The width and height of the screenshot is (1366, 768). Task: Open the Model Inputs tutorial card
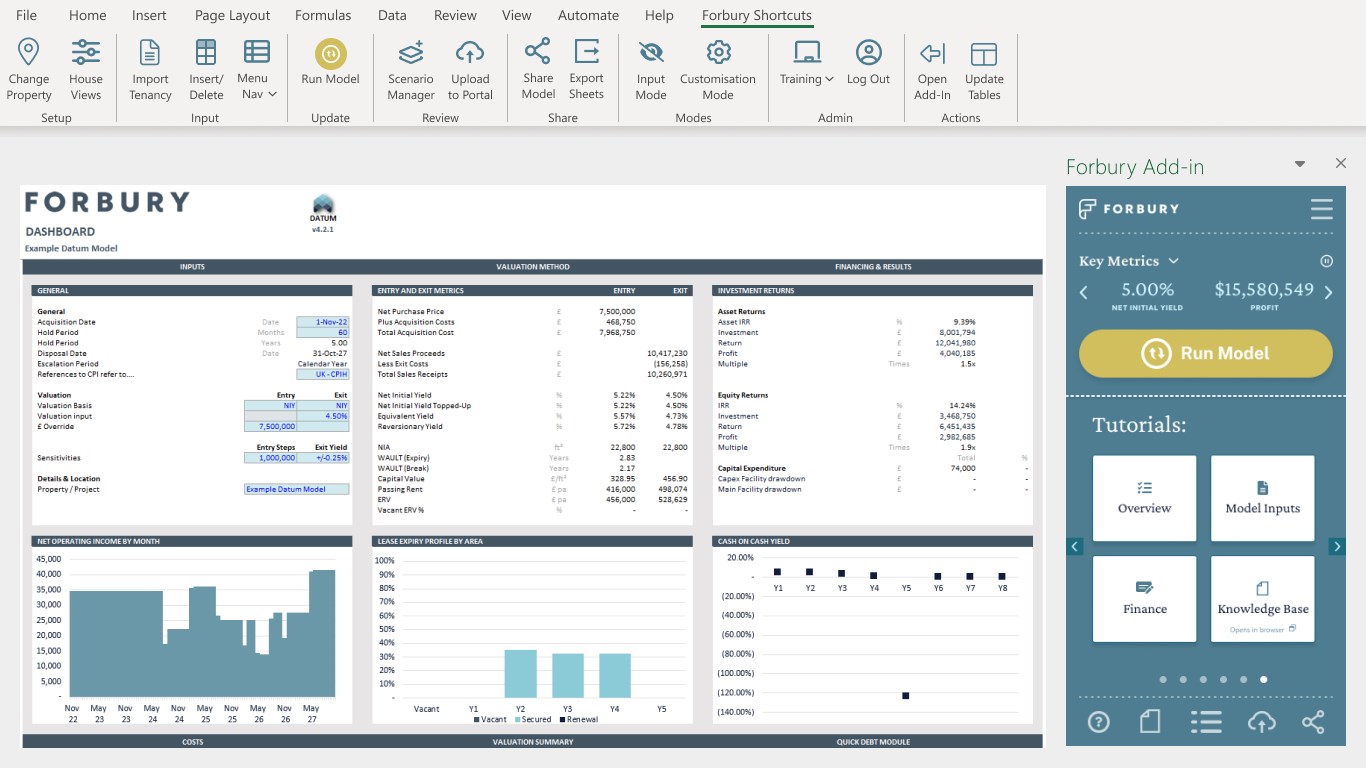pos(1262,498)
